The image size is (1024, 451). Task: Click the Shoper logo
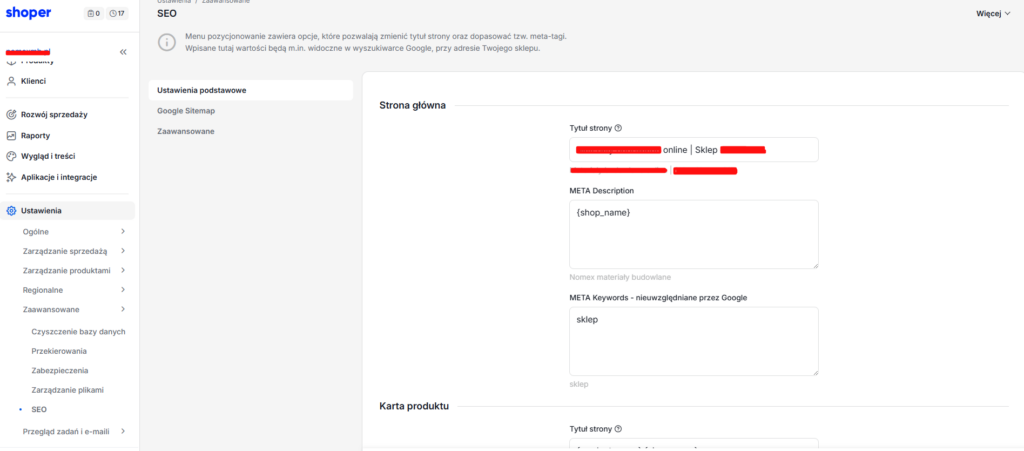28,13
